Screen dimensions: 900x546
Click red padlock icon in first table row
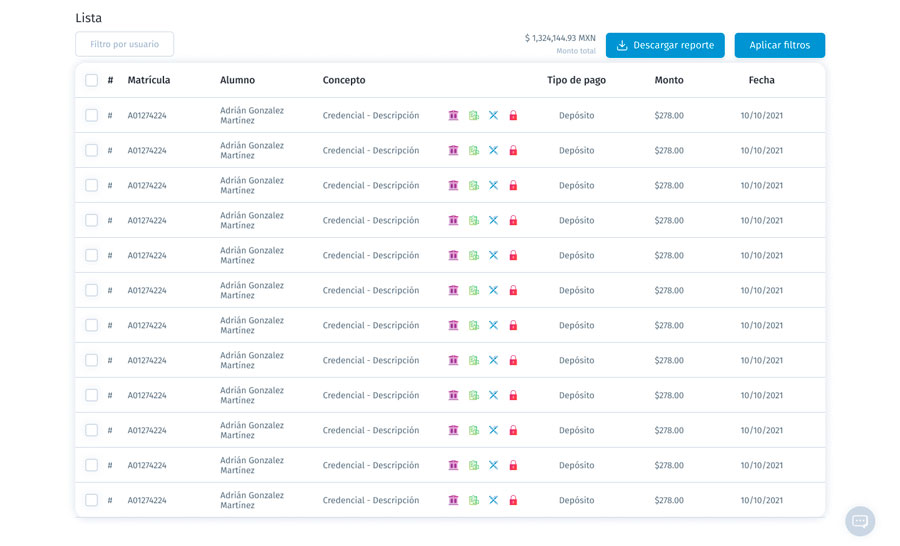[513, 115]
